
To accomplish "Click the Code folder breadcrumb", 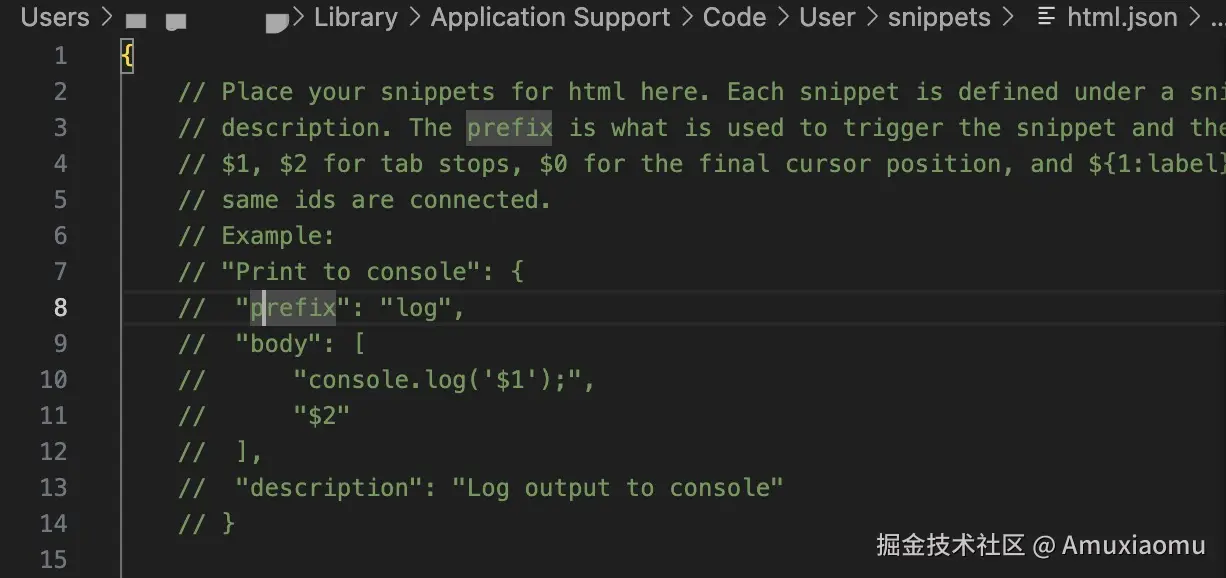I will point(734,17).
